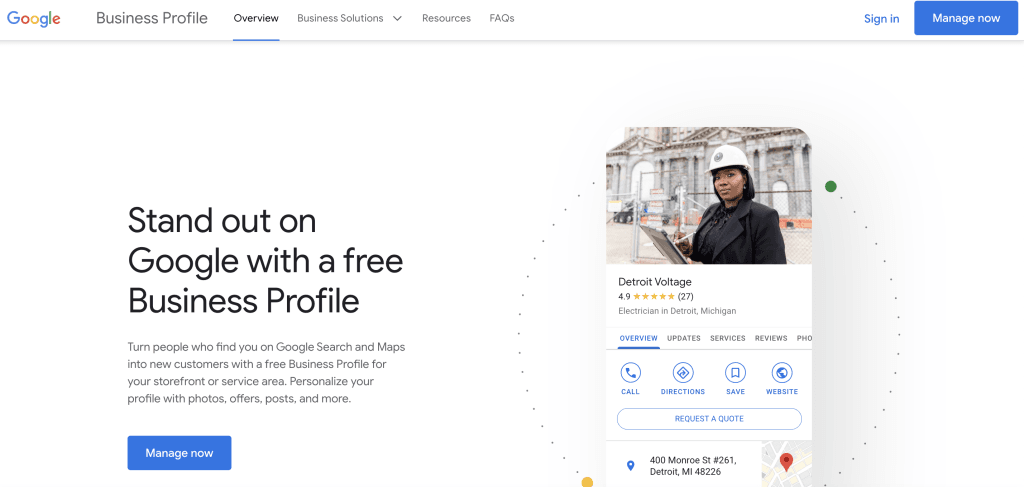Click the Sign in link
The width and height of the screenshot is (1024, 487).
tap(882, 18)
